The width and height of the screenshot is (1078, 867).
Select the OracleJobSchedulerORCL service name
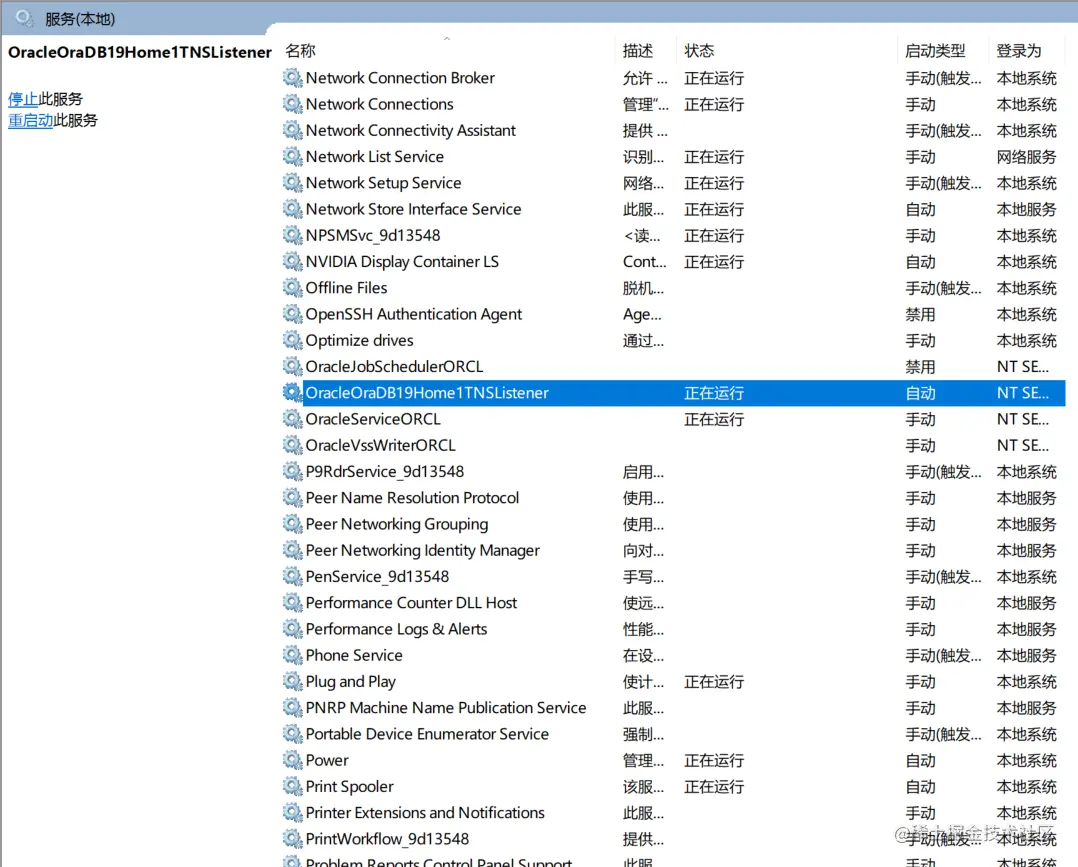pos(394,366)
